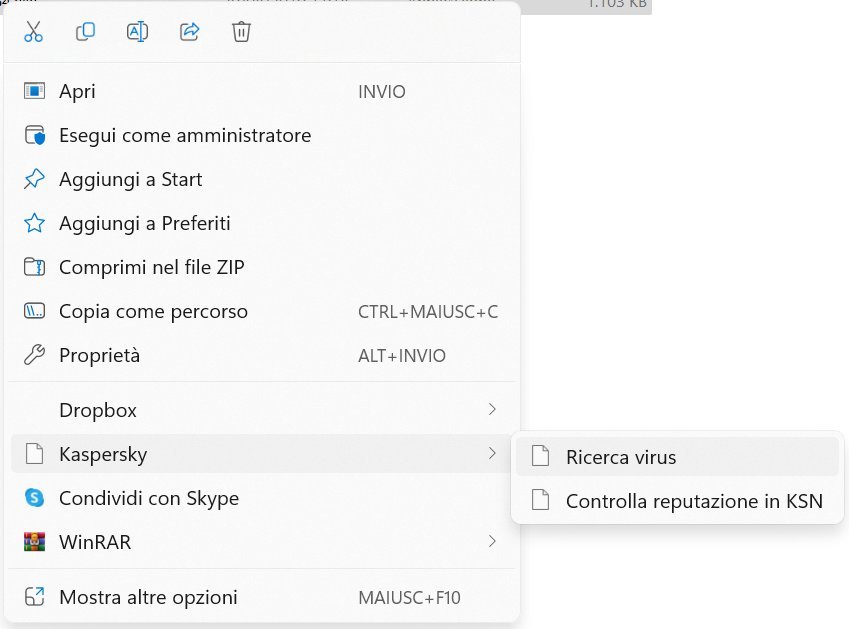Open Proprietà from the context menu

tap(100, 355)
